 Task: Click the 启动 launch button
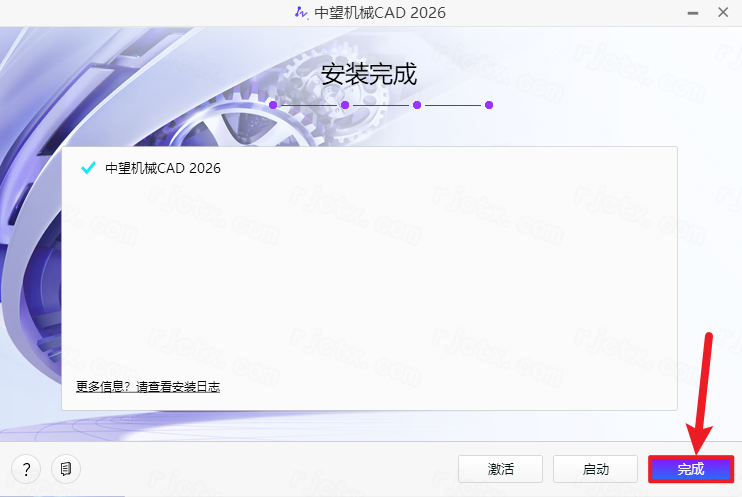(x=595, y=469)
